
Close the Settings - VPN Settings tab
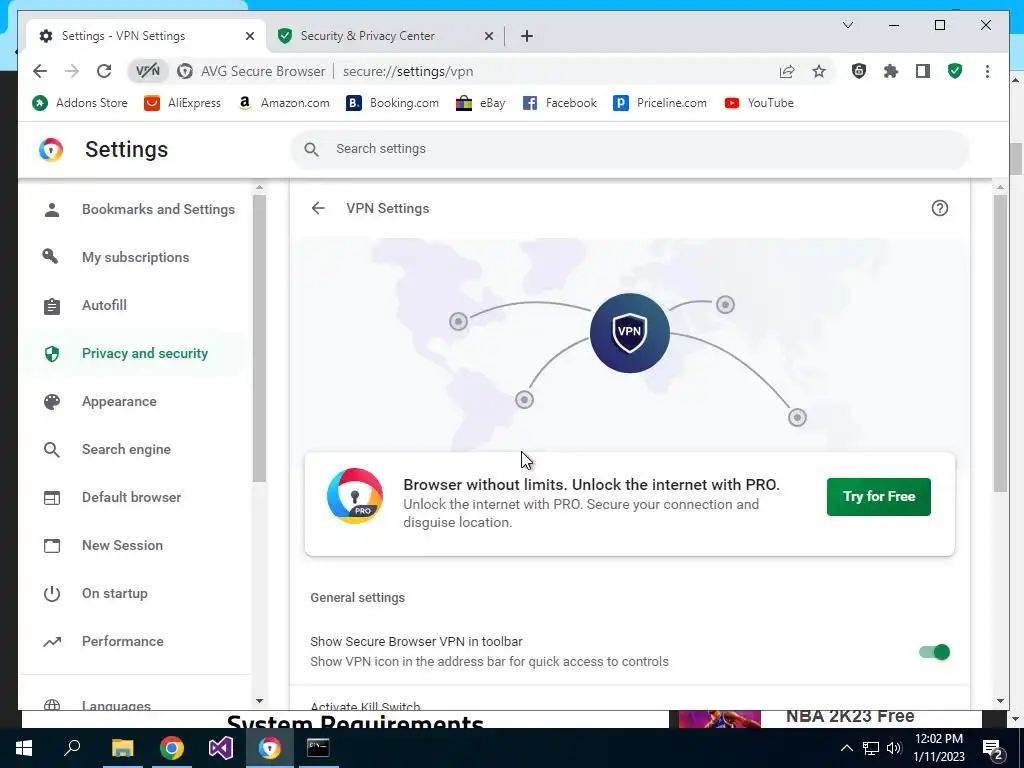tap(249, 36)
